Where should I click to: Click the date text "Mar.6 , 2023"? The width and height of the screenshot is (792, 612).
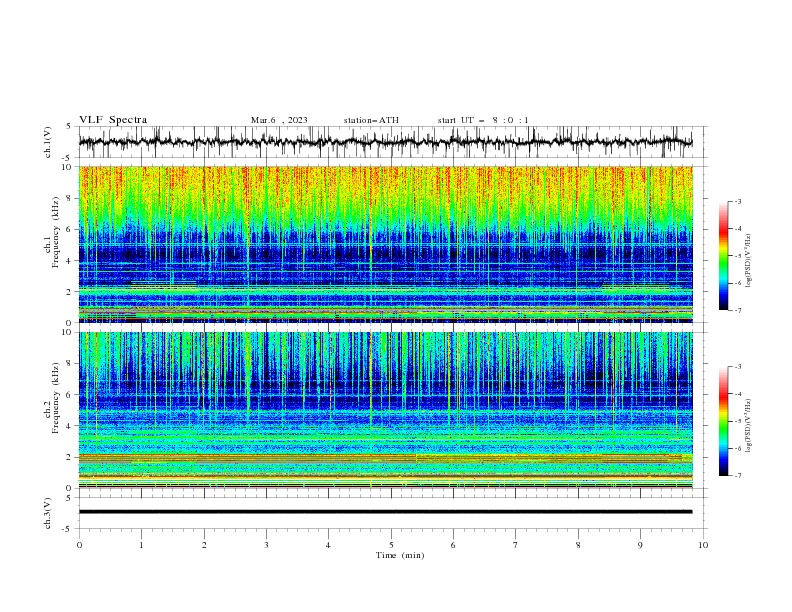coord(279,120)
